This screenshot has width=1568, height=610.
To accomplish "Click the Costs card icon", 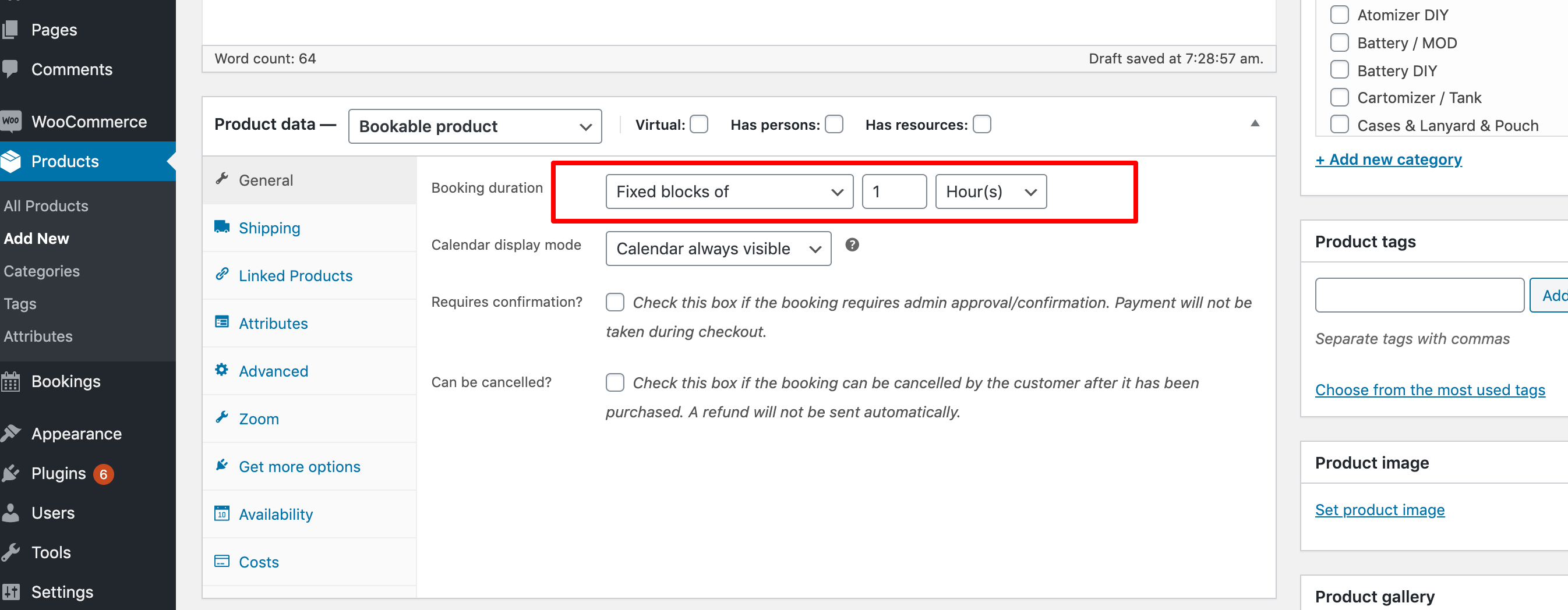I will click(x=222, y=561).
